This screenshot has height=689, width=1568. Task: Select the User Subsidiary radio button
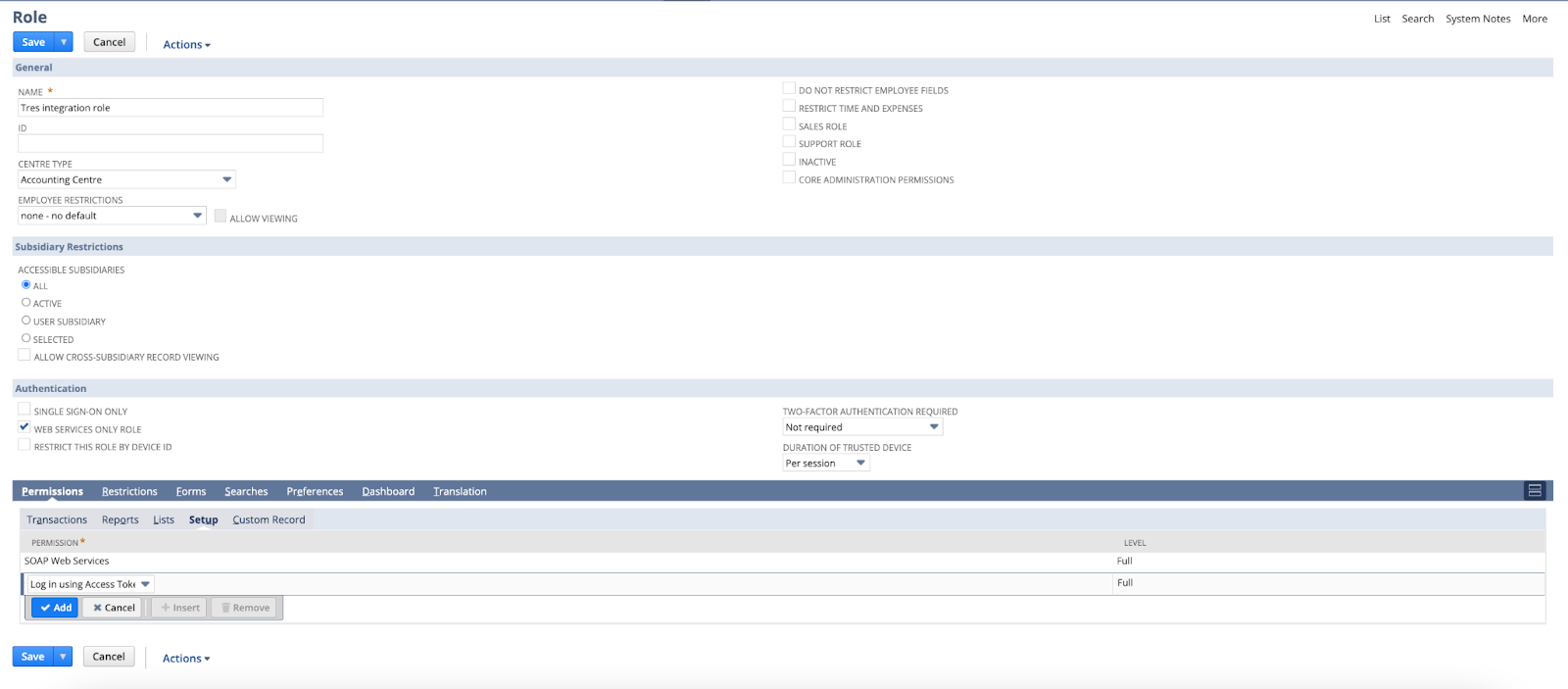click(26, 320)
